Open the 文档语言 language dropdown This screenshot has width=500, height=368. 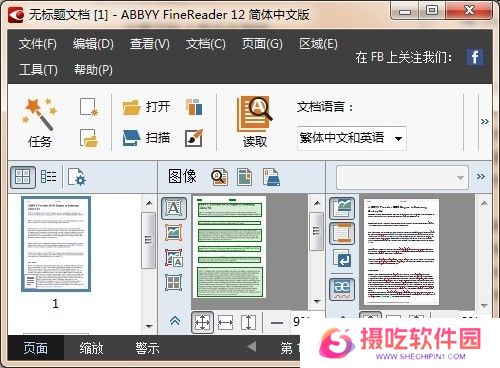(x=352, y=138)
